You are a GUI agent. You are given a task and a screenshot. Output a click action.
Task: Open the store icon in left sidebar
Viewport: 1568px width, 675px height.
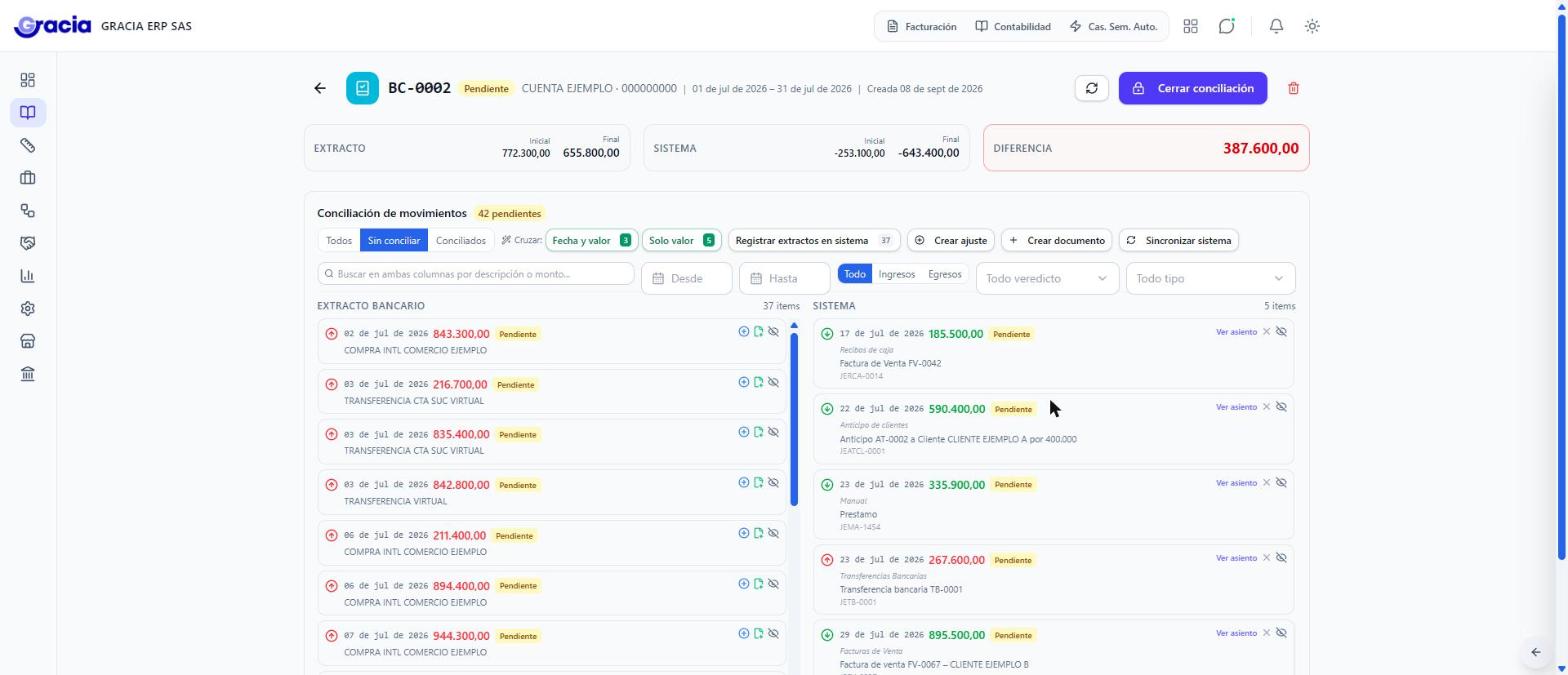point(28,341)
